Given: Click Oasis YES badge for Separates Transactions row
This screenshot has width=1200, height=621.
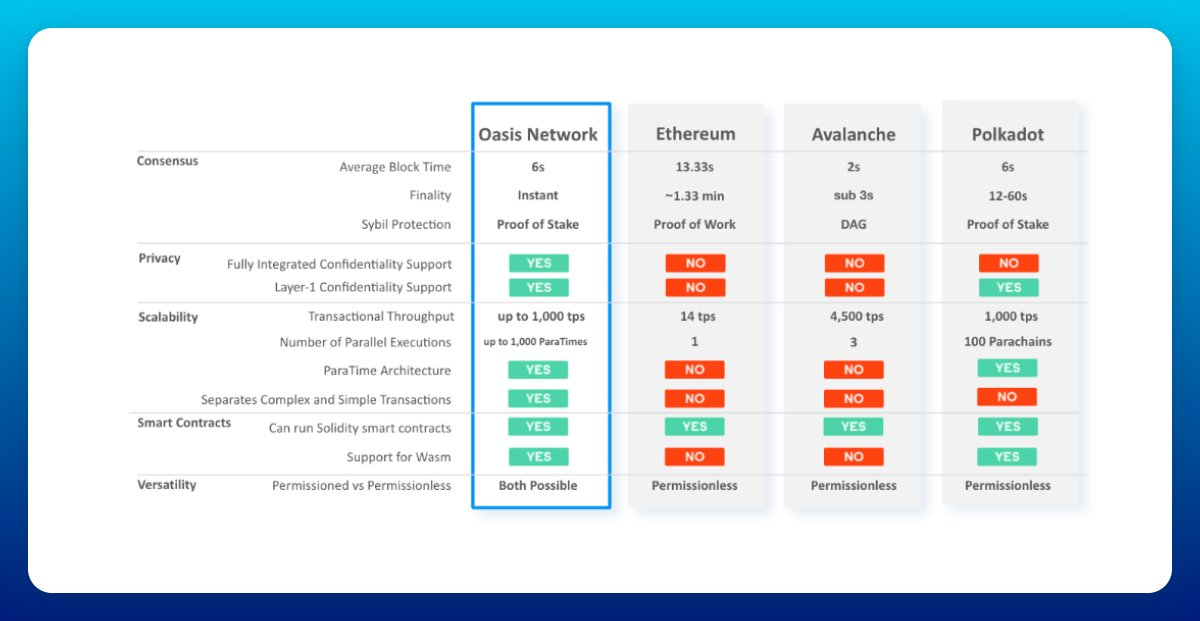Looking at the screenshot, I should point(538,398).
